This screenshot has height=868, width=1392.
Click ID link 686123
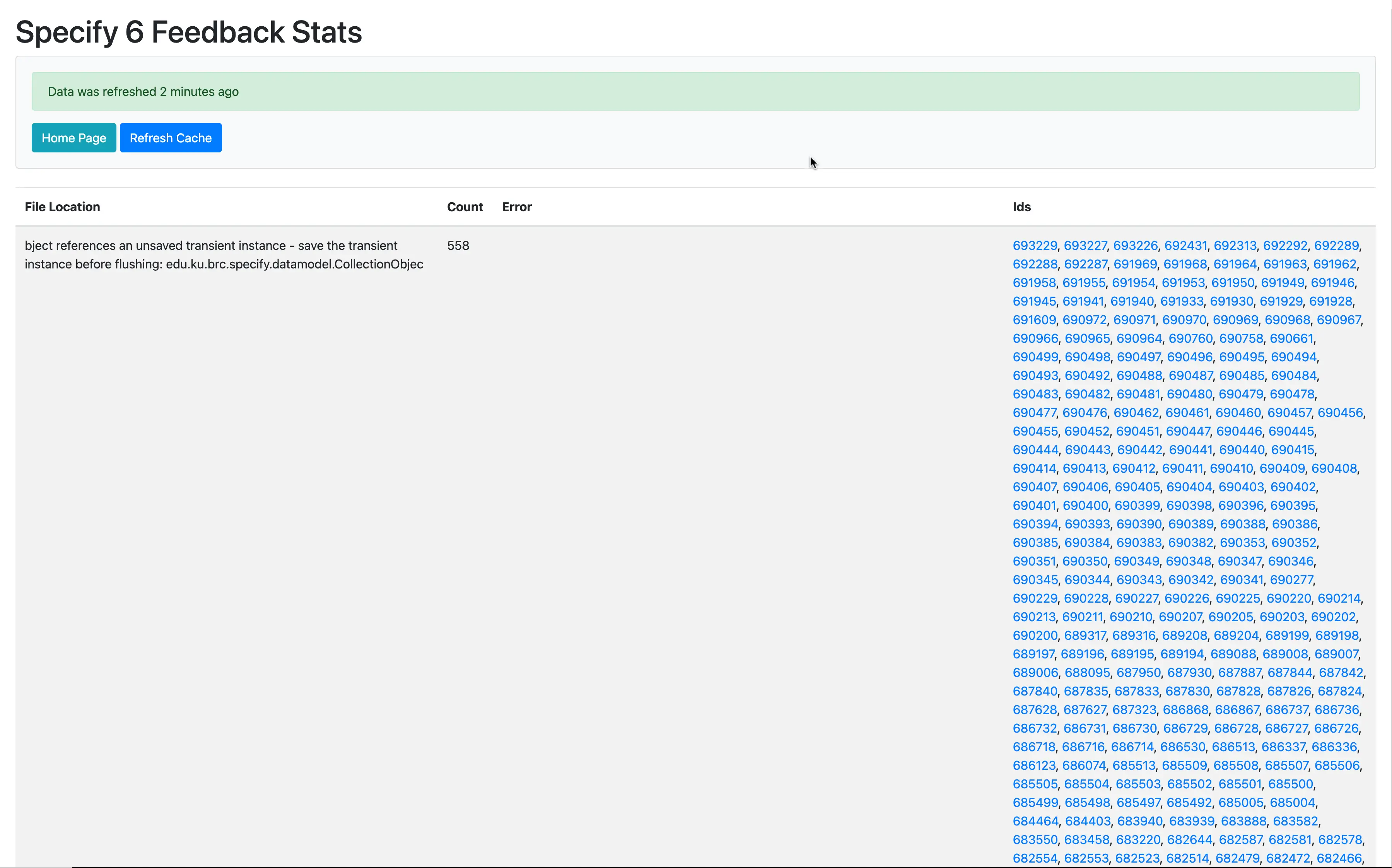pos(1034,765)
